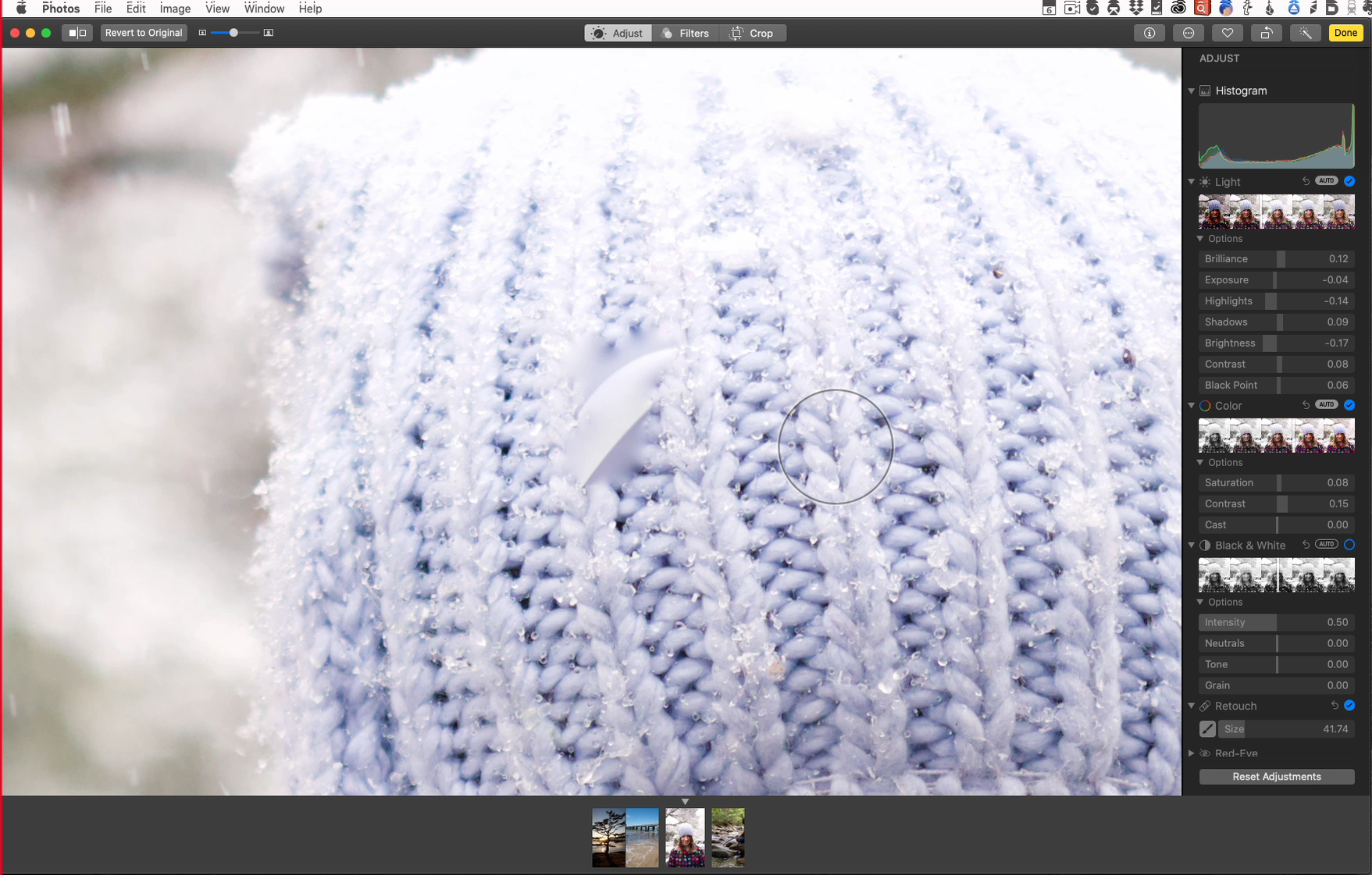Open the Apple menu
The width and height of the screenshot is (1372, 875).
tap(21, 9)
